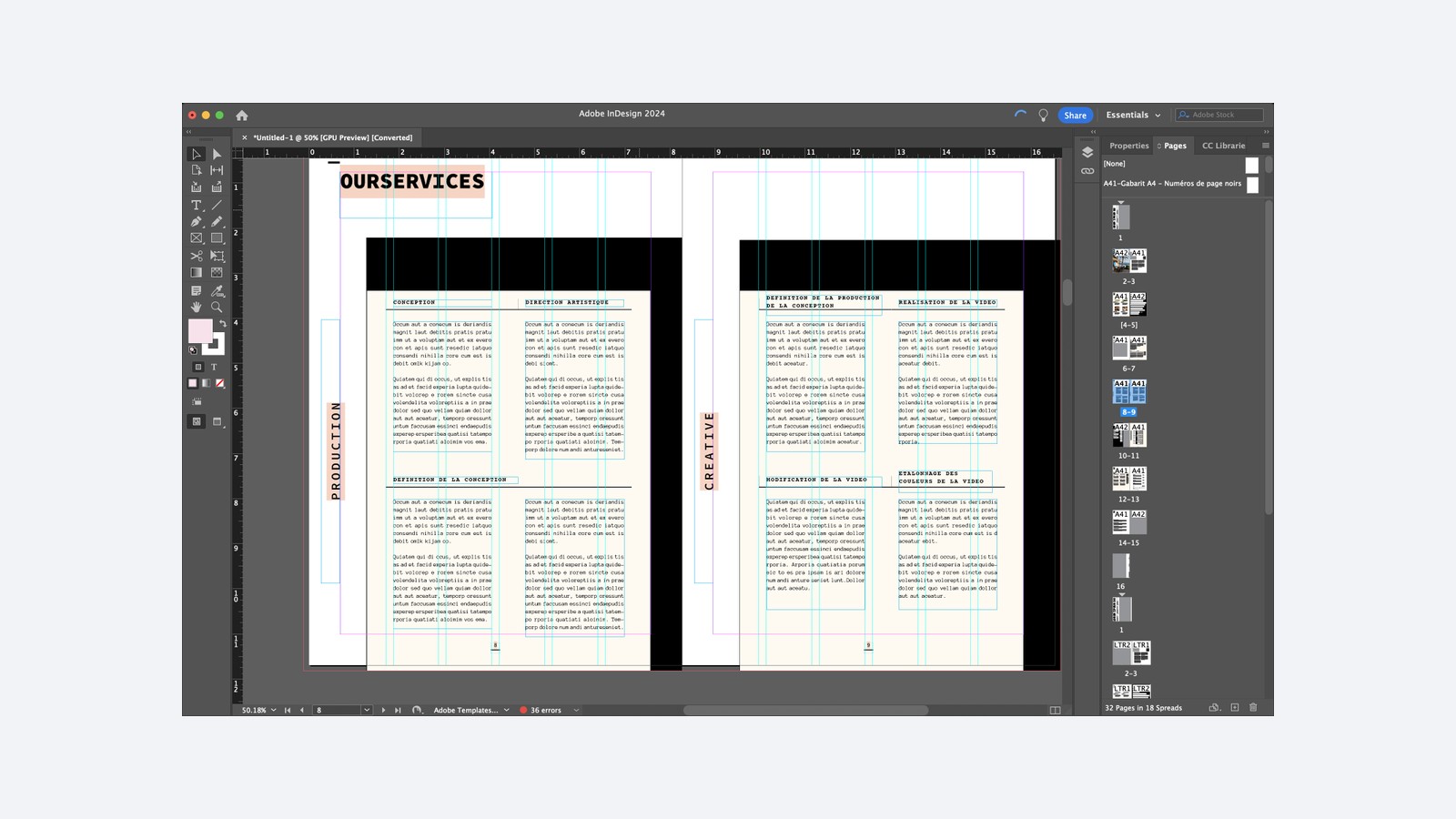Switch to the Pages tab
Viewport: 1456px width, 819px height.
pos(1175,146)
